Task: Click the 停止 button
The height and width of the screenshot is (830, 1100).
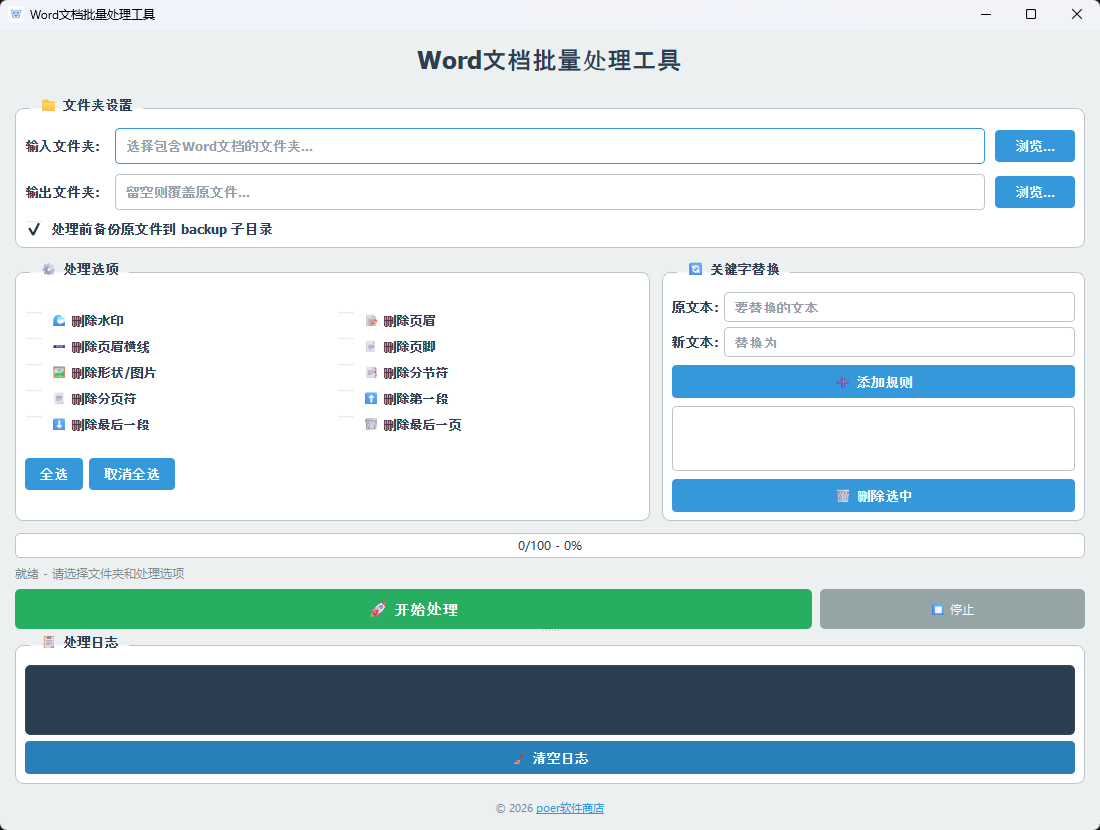Action: [x=953, y=609]
